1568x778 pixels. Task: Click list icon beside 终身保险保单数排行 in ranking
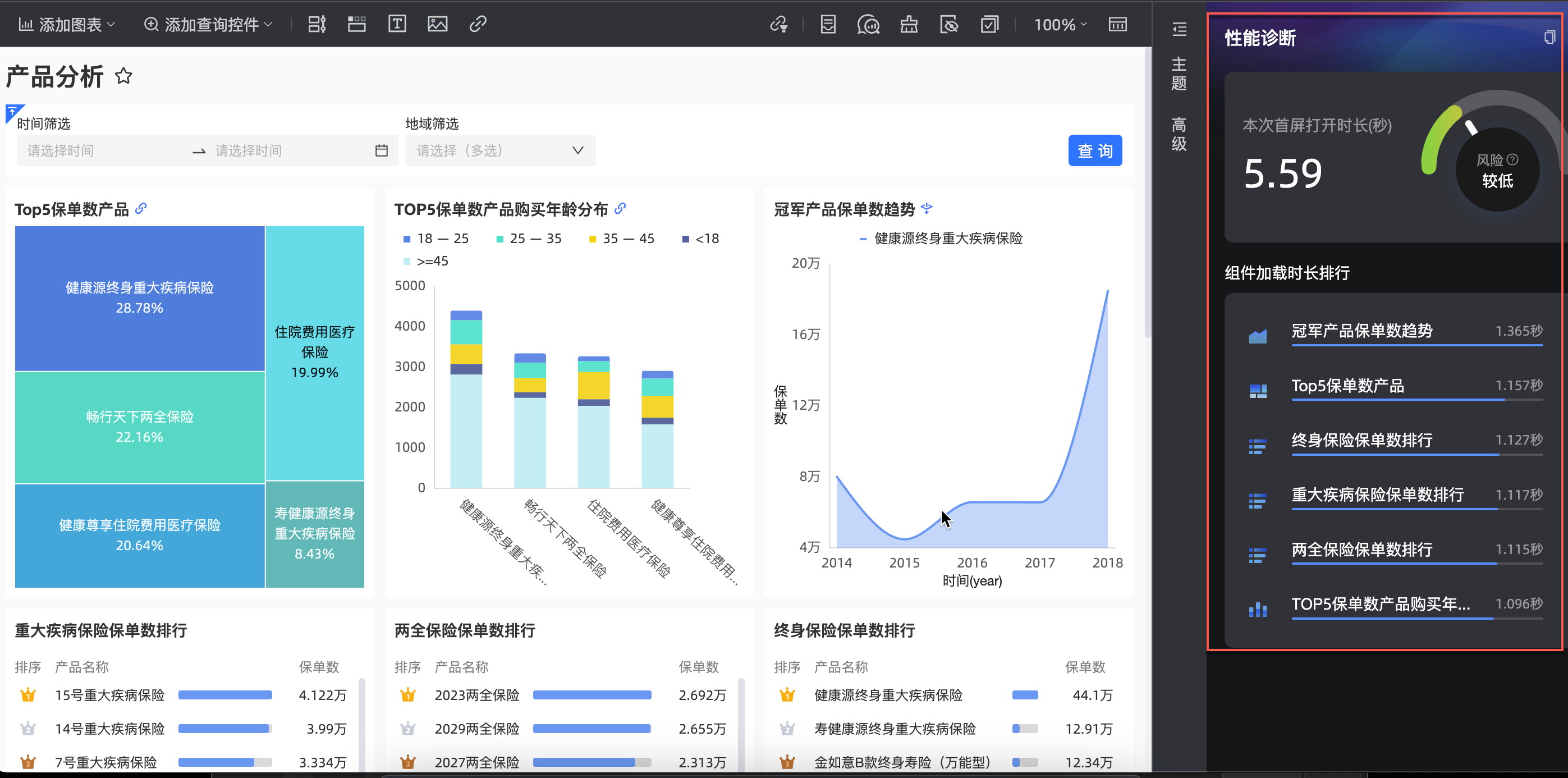point(1258,446)
